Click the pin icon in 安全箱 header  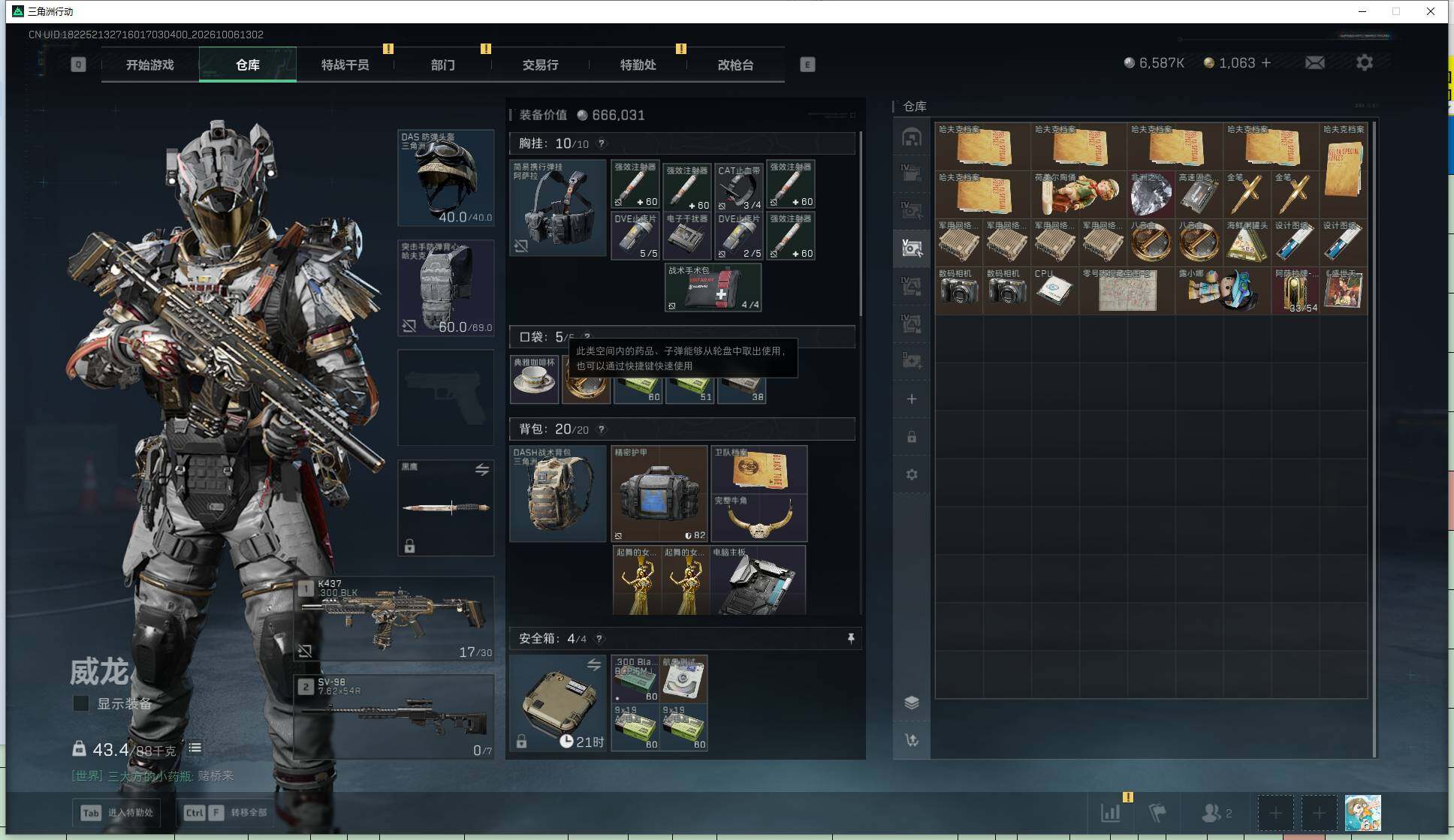851,638
